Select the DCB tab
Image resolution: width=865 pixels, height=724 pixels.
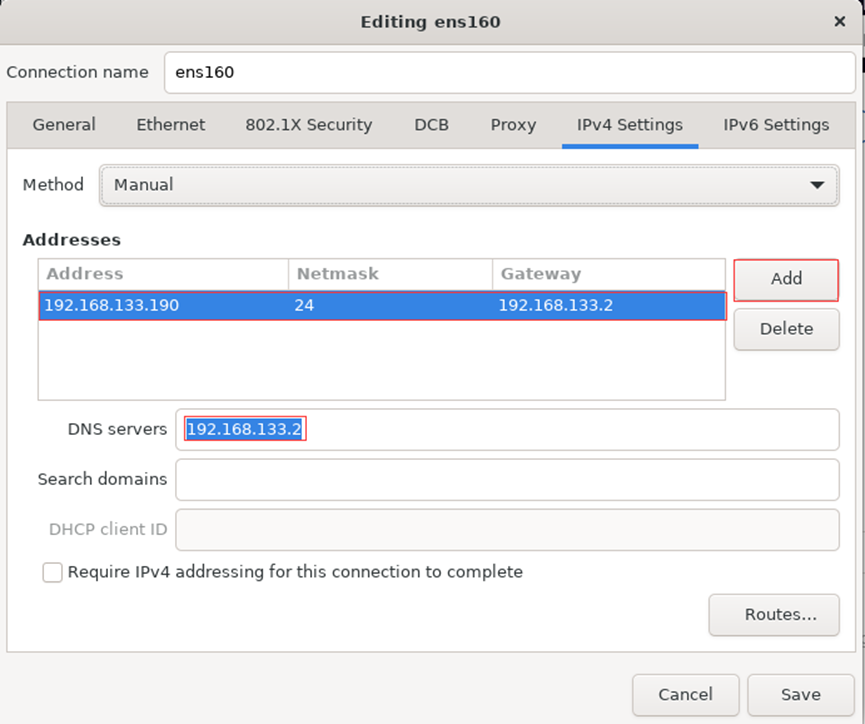431,125
